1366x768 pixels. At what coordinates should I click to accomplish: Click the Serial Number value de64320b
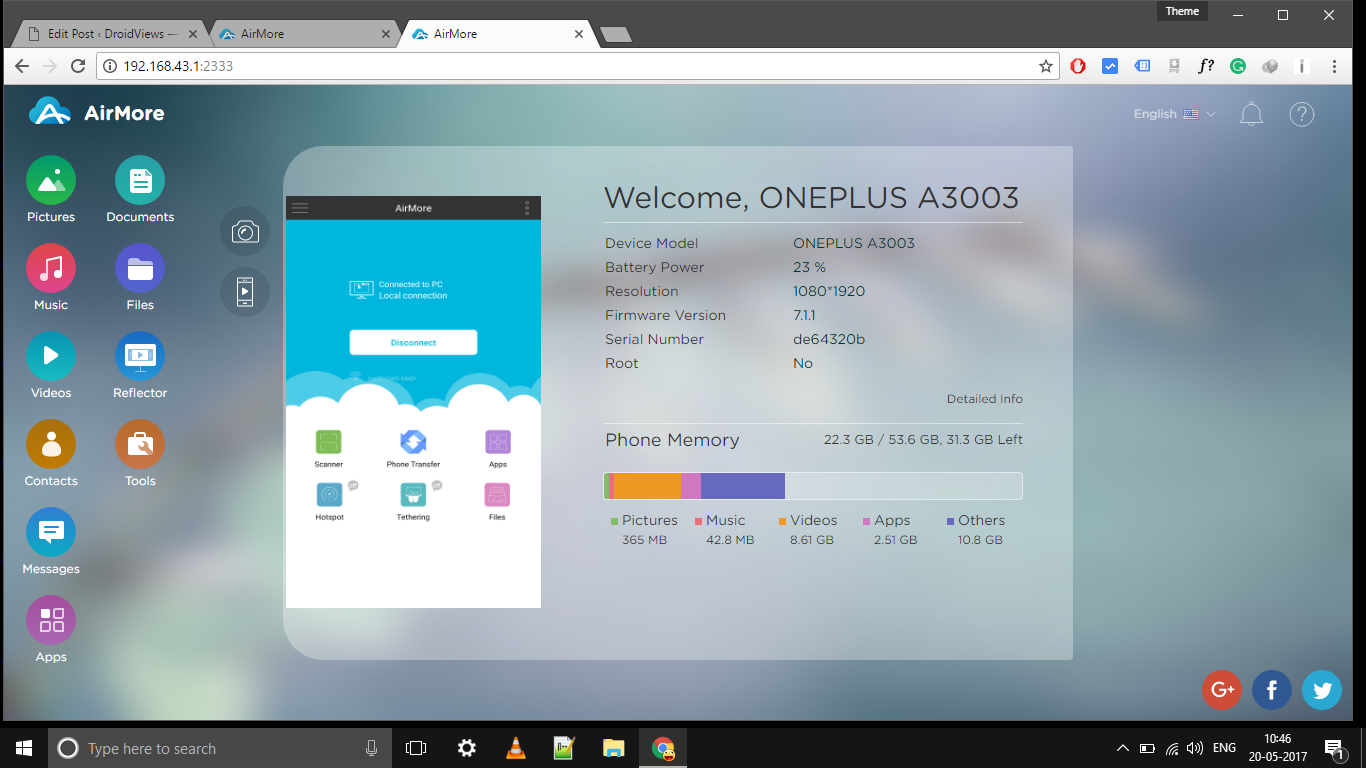pos(829,339)
